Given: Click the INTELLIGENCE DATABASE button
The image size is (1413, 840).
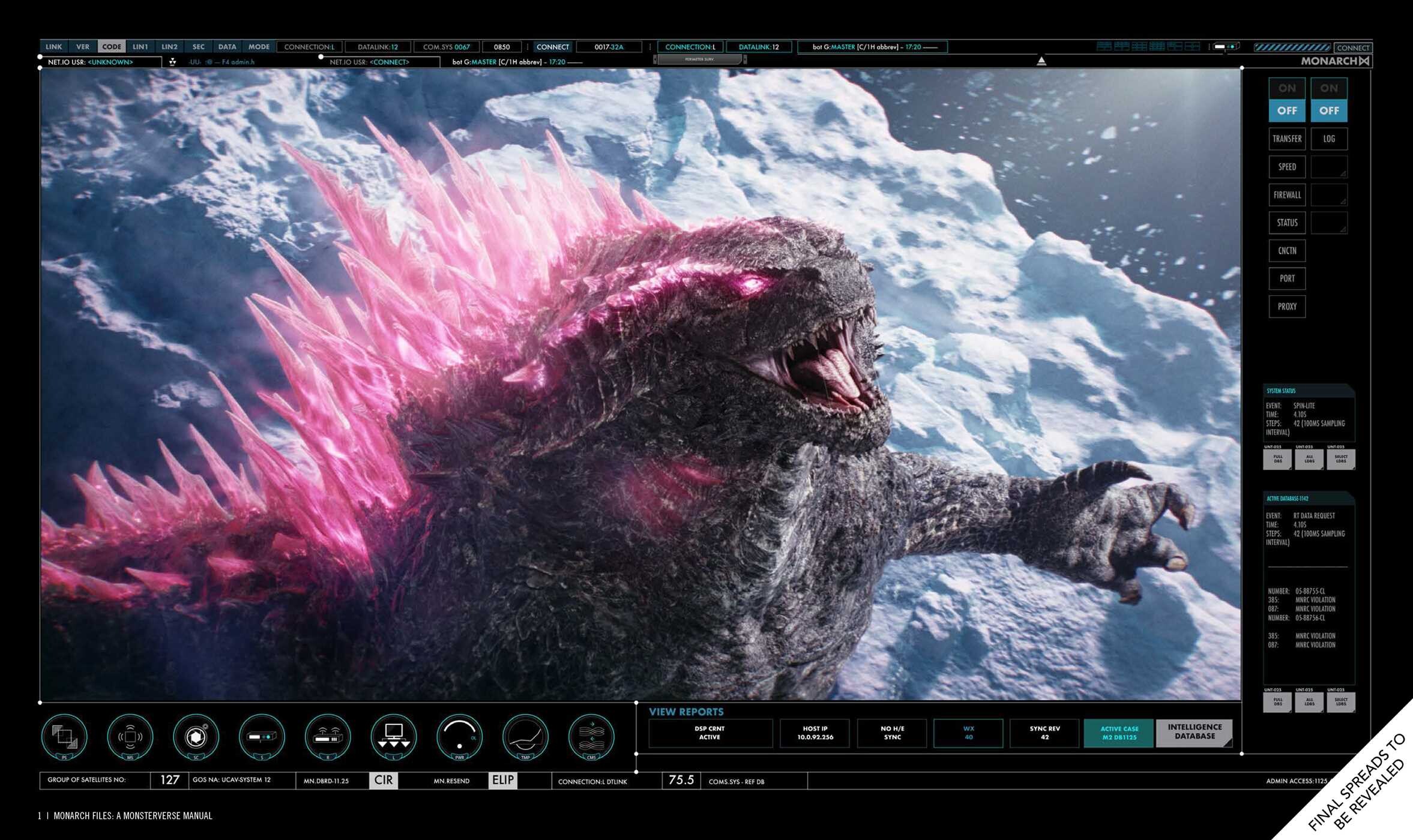Looking at the screenshot, I should (x=1194, y=732).
